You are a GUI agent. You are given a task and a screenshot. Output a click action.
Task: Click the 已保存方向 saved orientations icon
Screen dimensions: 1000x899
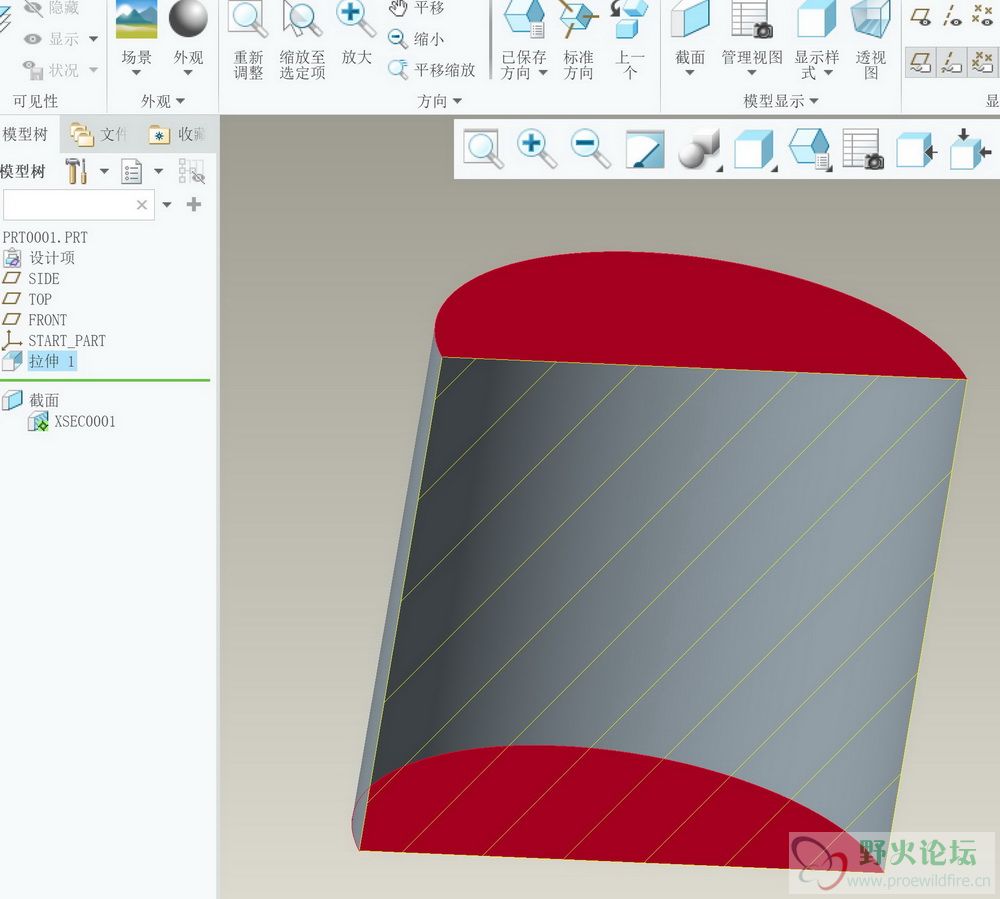(x=524, y=19)
